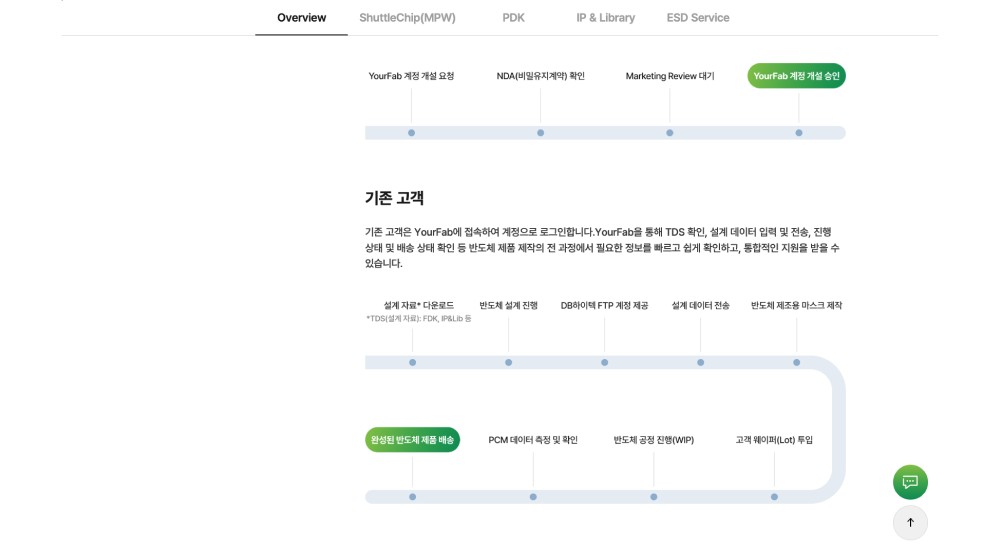Image resolution: width=1000 pixels, height=550 pixels.
Task: Click the scroll-to-top arrow button
Action: tap(910, 523)
